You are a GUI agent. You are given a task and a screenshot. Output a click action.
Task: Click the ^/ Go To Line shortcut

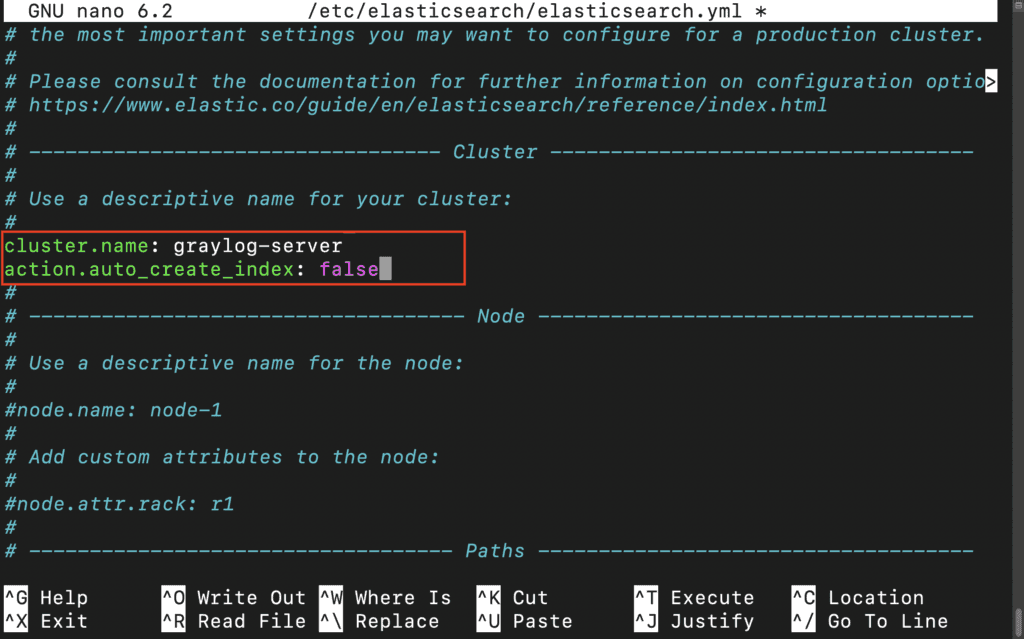click(x=869, y=621)
